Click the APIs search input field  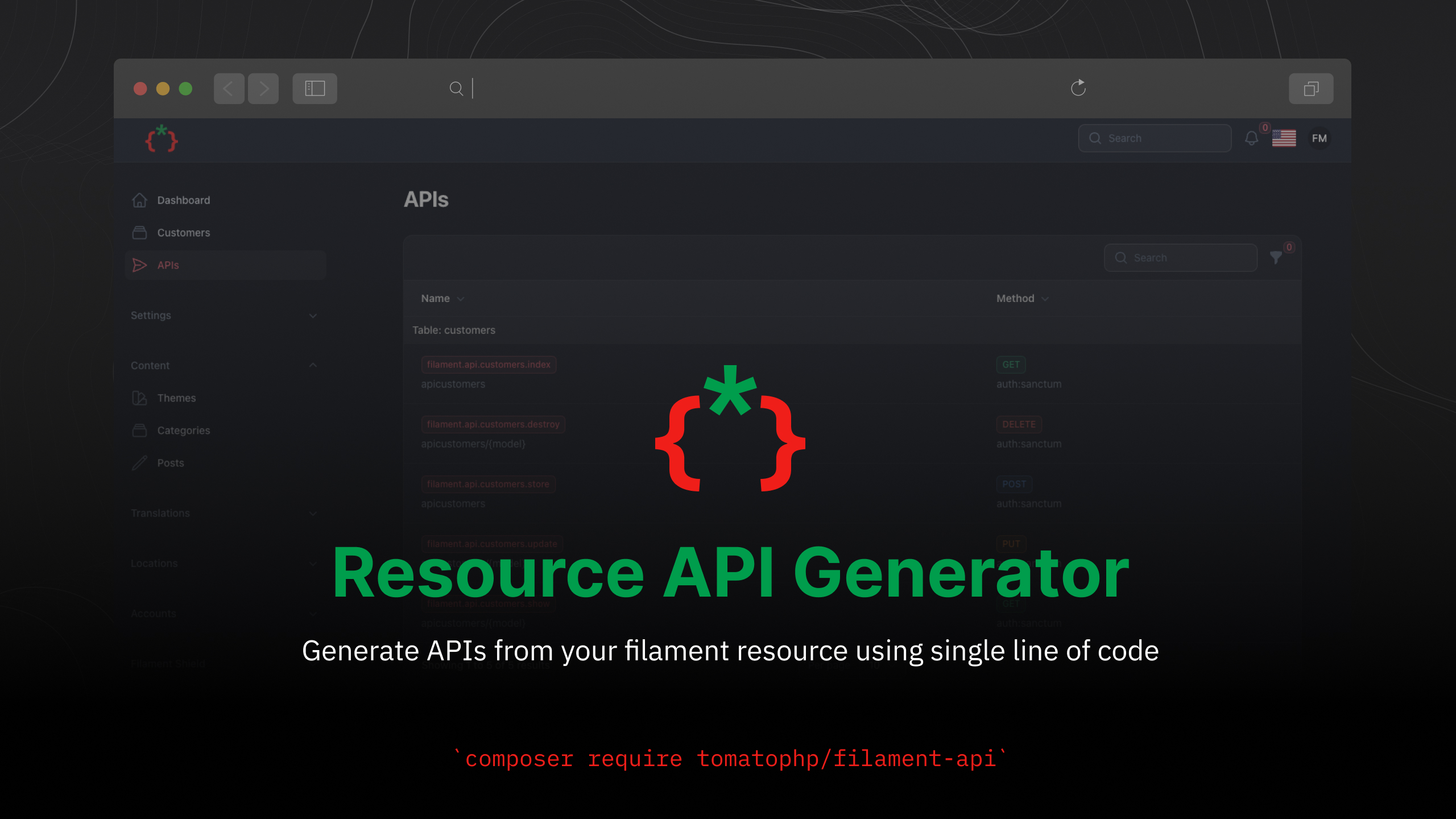pos(1182,258)
